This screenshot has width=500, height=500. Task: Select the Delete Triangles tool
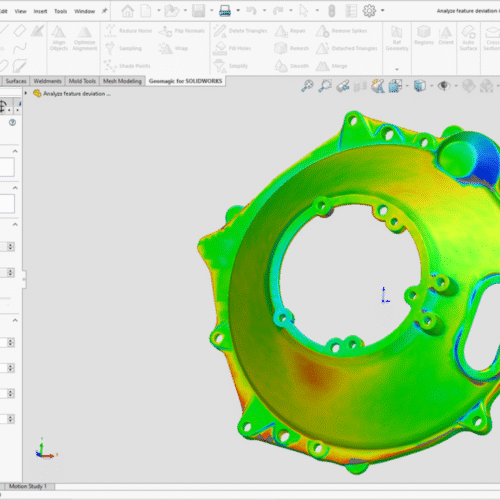[x=240, y=31]
